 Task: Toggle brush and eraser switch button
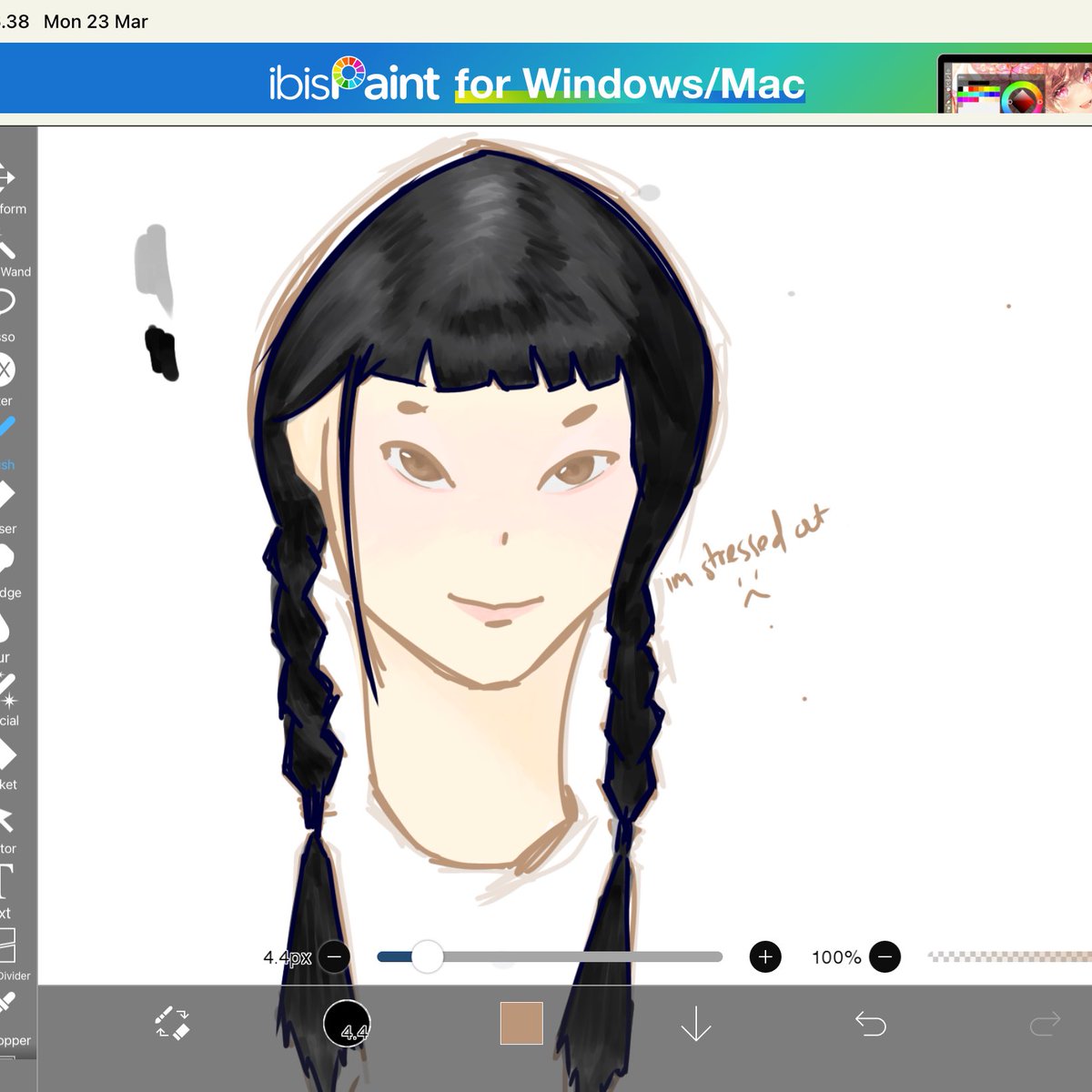click(x=172, y=1023)
